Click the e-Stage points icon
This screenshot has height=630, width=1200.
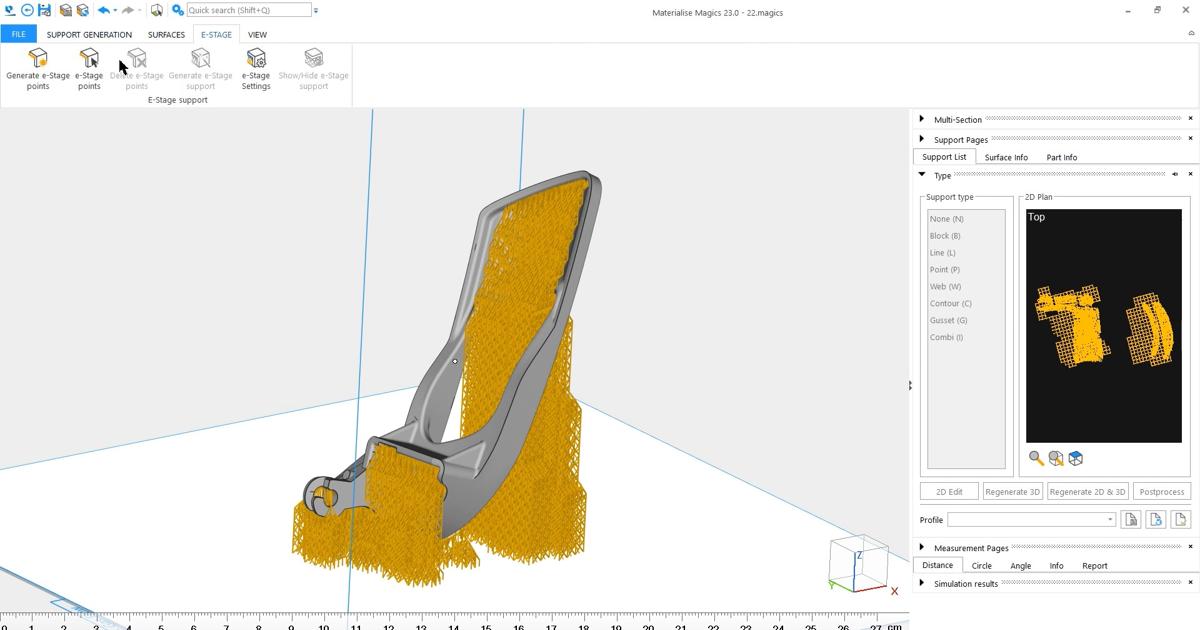pyautogui.click(x=89, y=68)
